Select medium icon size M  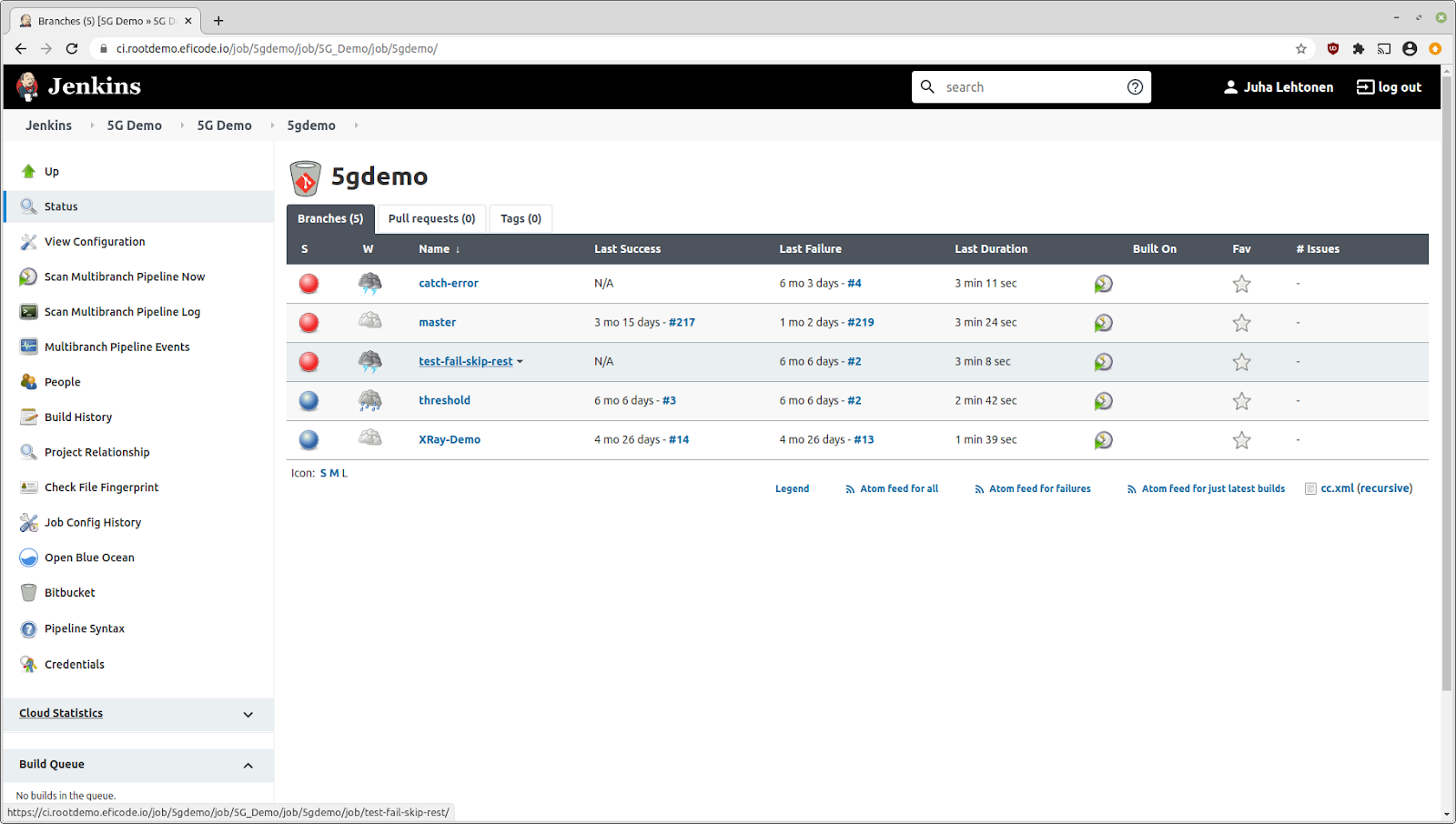tap(334, 474)
